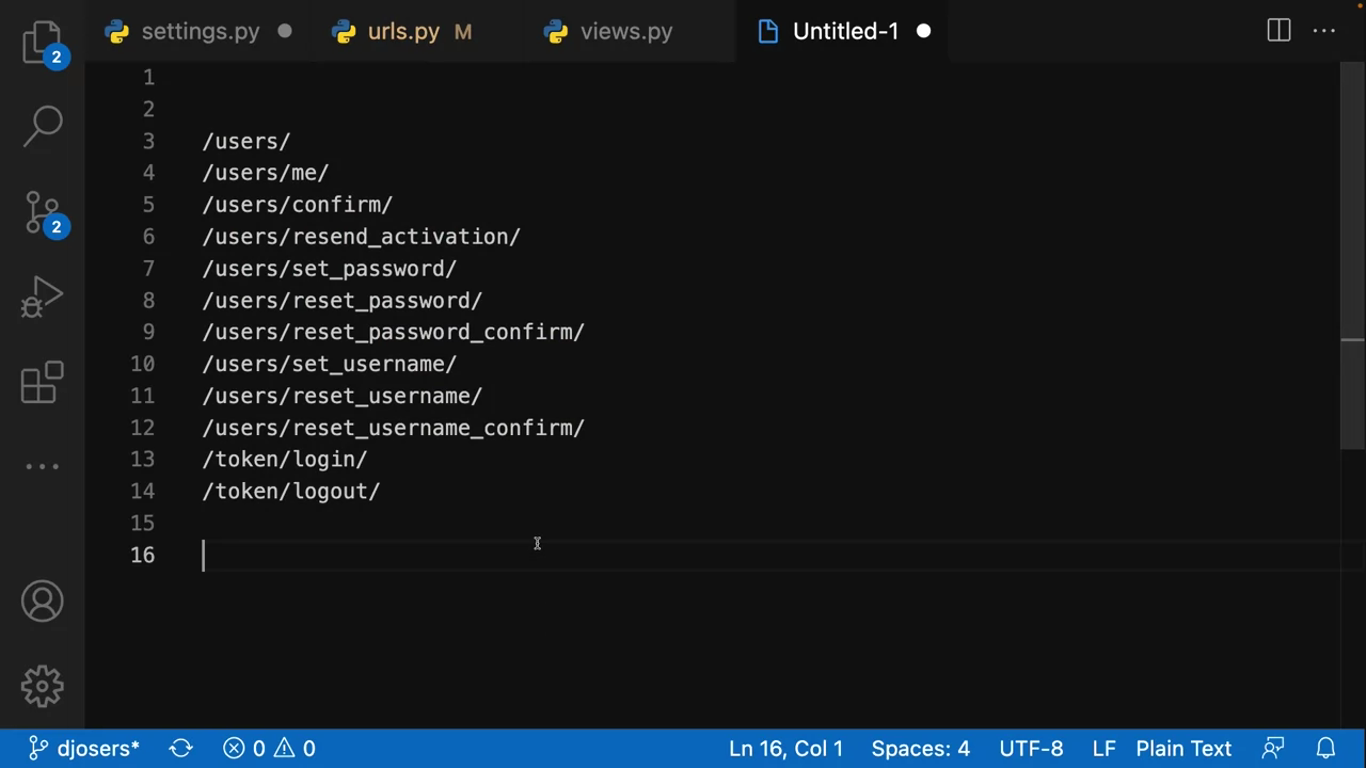Screen dimensions: 1366x768
Task: Switch to the views.py tab
Action: [626, 31]
